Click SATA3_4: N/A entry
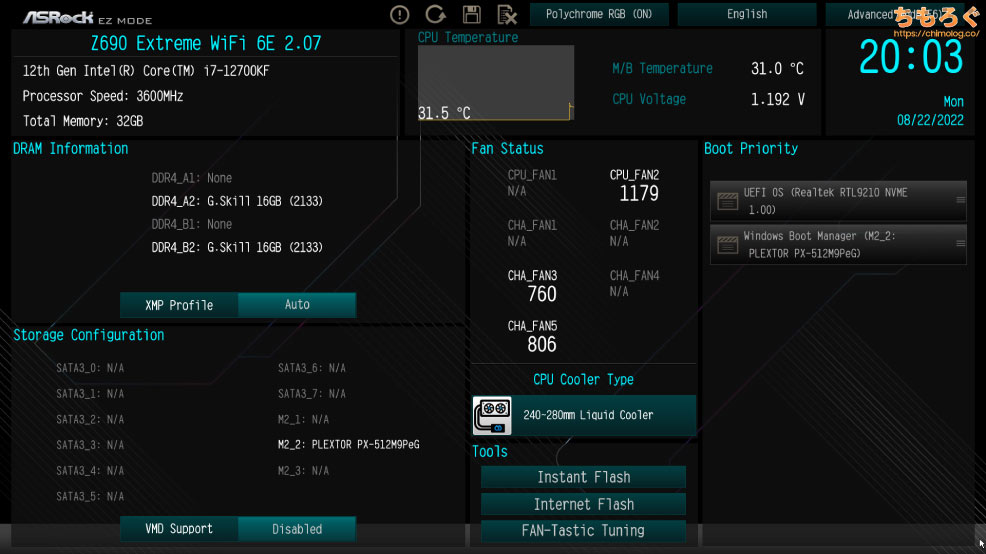Screen dimensions: 986x554 pos(90,471)
